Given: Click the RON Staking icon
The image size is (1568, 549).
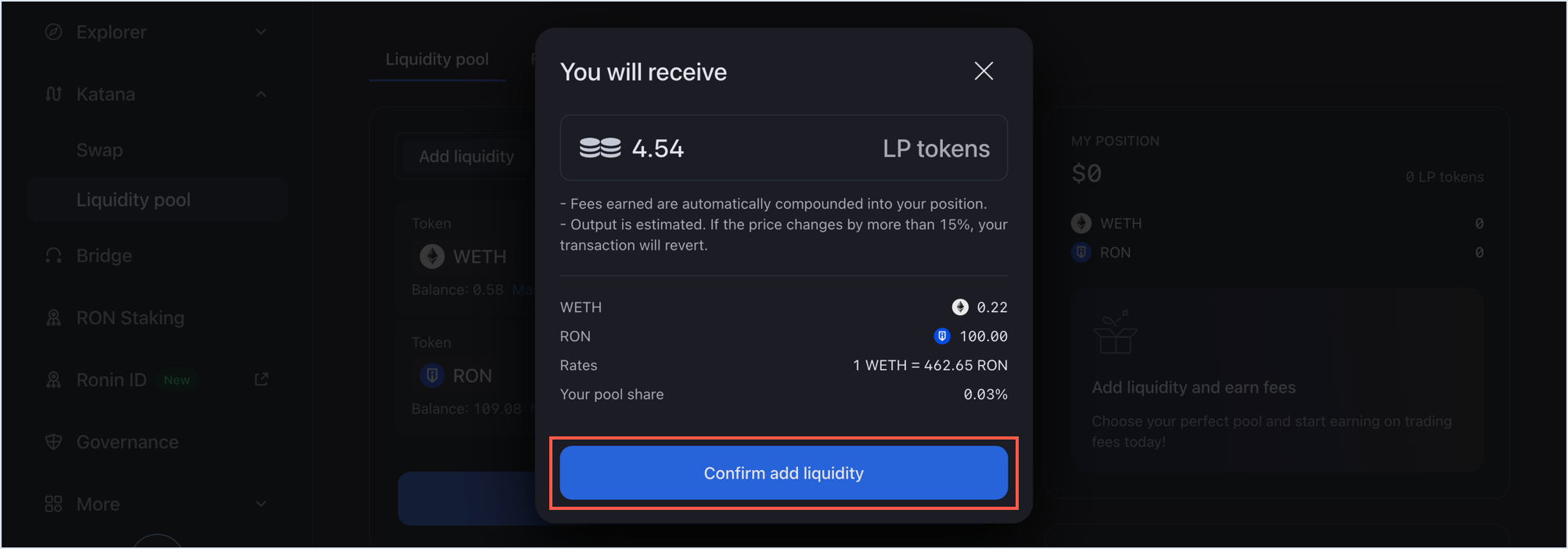Looking at the screenshot, I should tap(52, 318).
